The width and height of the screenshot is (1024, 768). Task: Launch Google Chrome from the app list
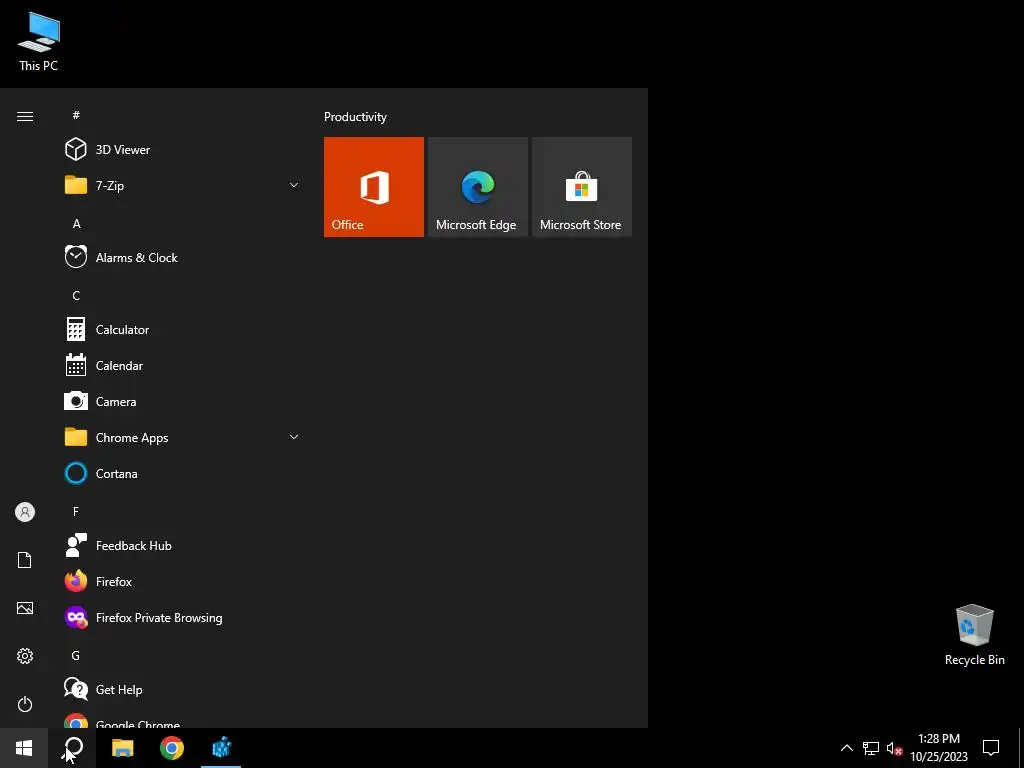[183, 721]
